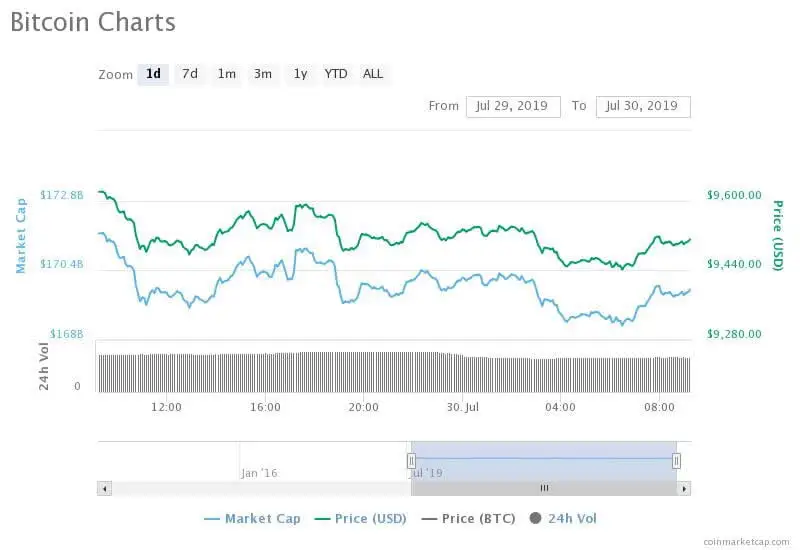Click the scrollbar left arrow
This screenshot has width=800, height=550.
104,488
